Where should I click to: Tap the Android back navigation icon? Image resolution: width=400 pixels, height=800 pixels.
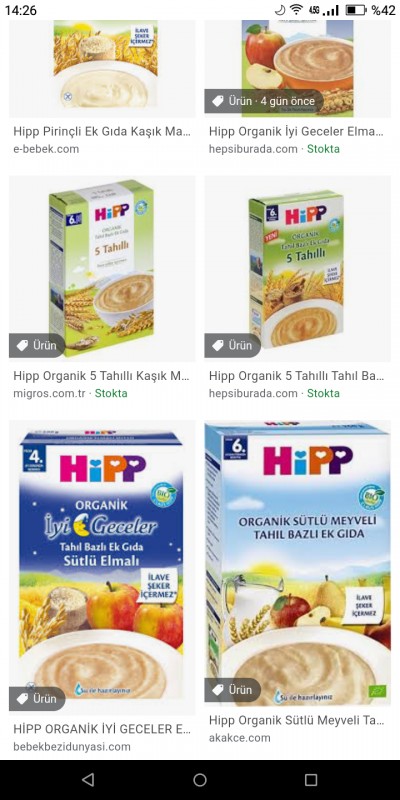point(88,779)
